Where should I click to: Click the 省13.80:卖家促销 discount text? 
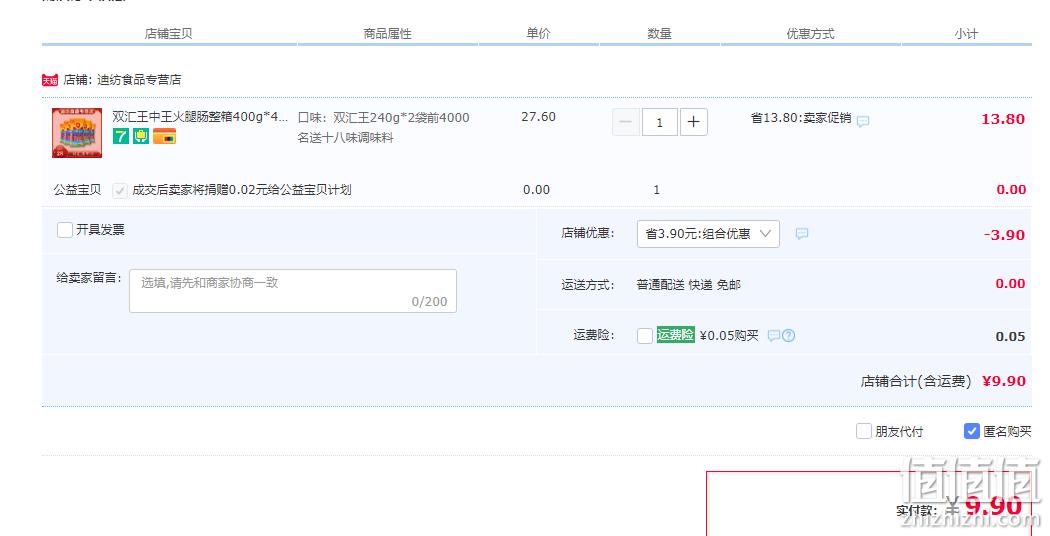pyautogui.click(x=801, y=118)
